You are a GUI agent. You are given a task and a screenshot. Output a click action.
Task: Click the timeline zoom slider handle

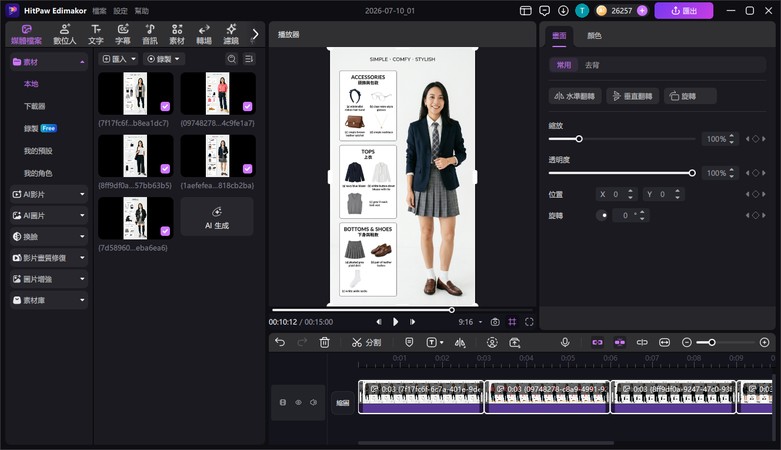[712, 342]
